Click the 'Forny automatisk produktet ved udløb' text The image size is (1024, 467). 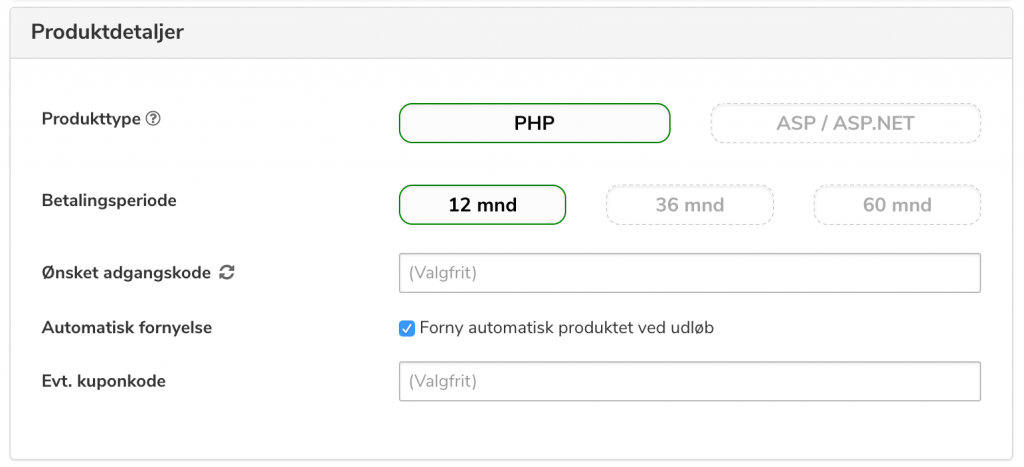(x=567, y=328)
